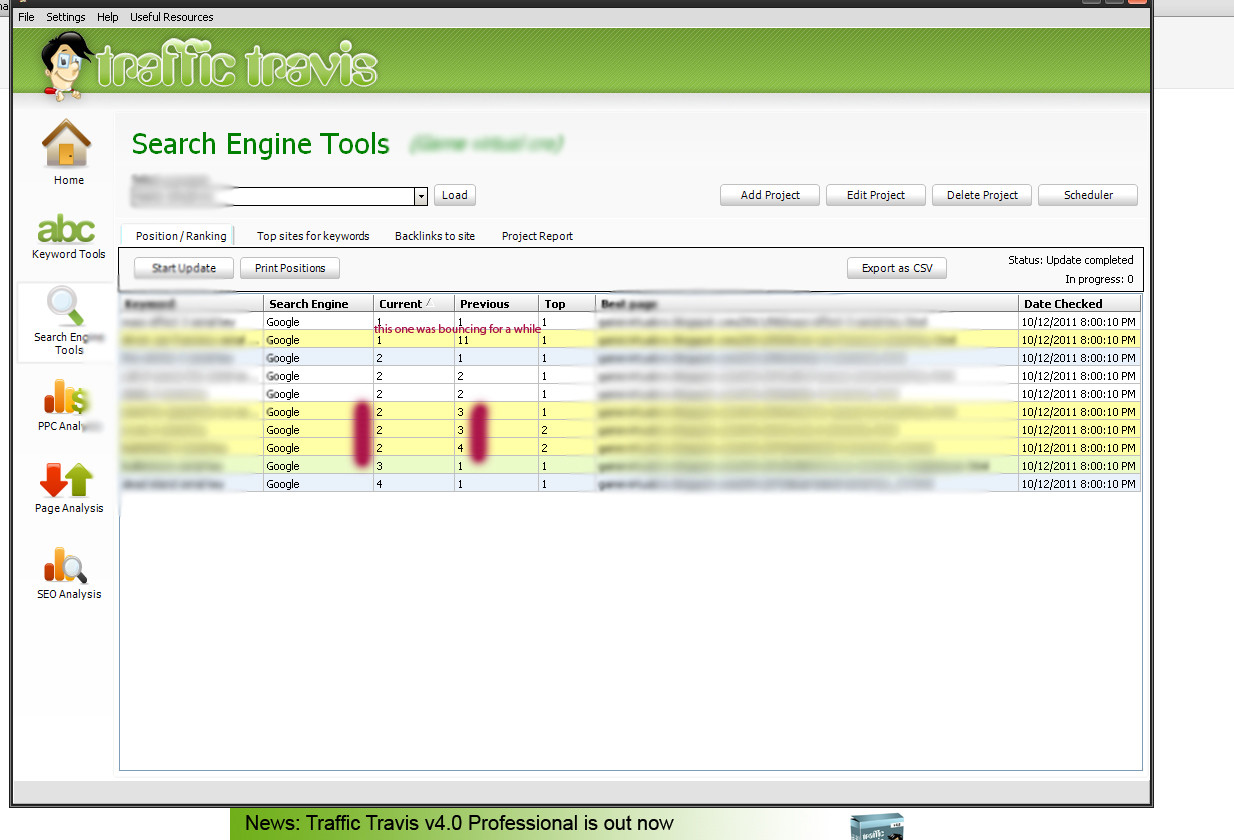Open the SEO Analysis section
Viewport: 1234px width, 840px height.
click(68, 573)
